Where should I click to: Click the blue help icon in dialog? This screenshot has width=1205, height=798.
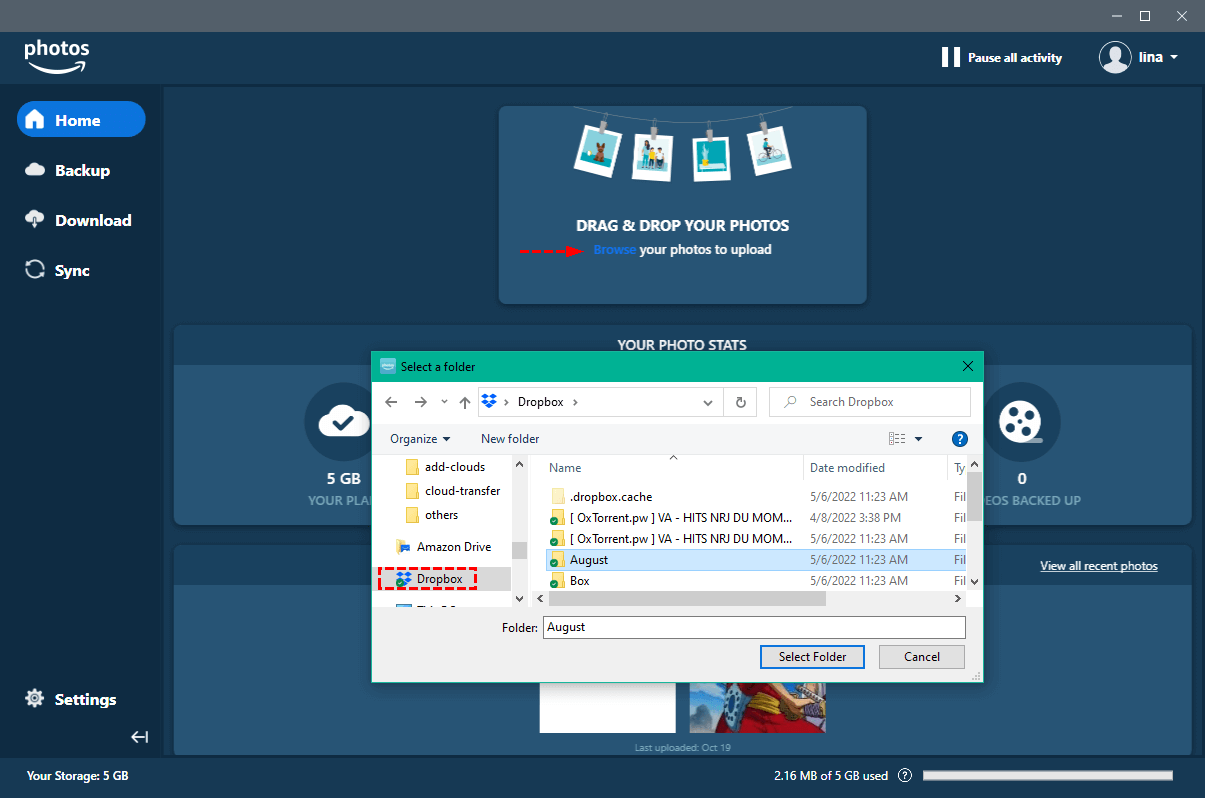tap(959, 439)
